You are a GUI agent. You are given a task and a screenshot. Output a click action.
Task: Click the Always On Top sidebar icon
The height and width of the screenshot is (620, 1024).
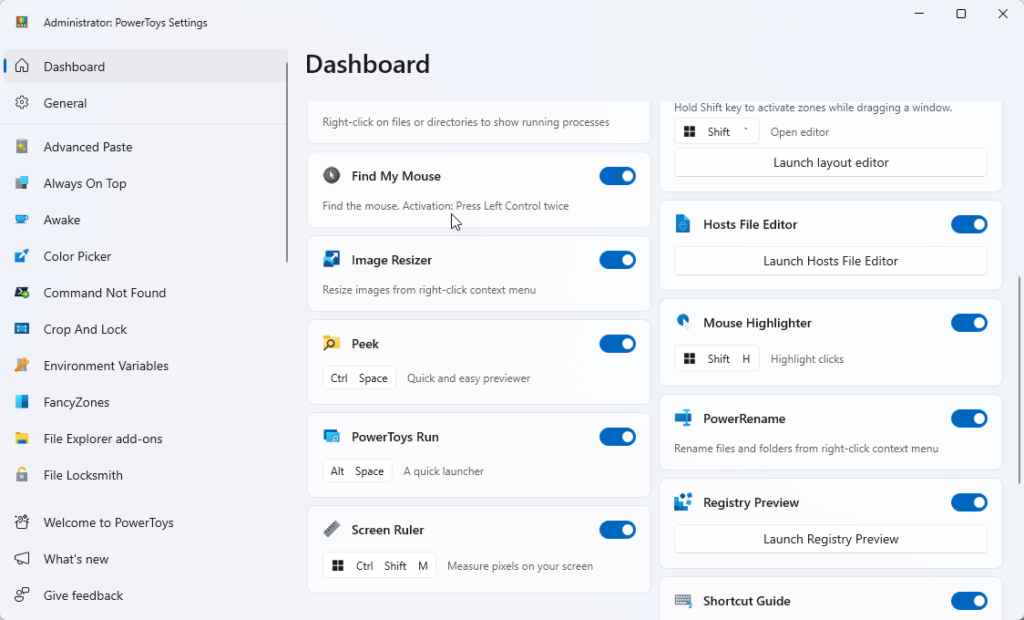[22, 183]
